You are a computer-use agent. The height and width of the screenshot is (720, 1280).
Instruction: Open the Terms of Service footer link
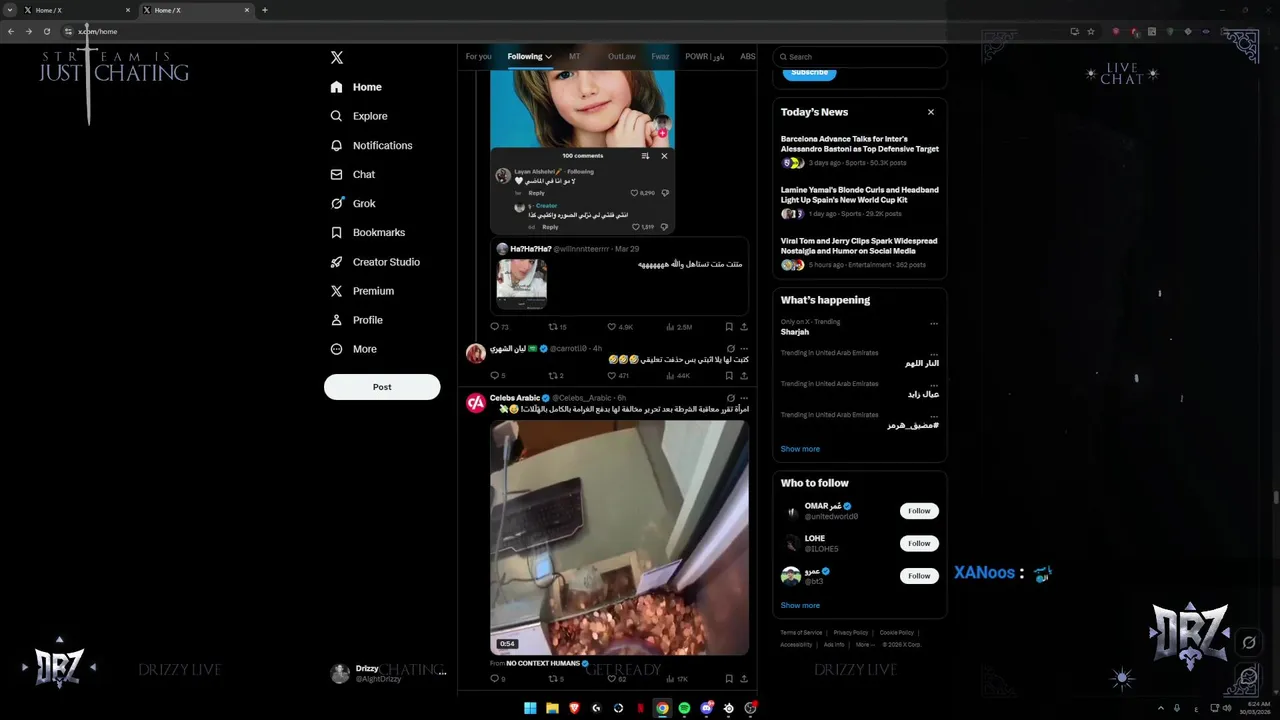[801, 633]
